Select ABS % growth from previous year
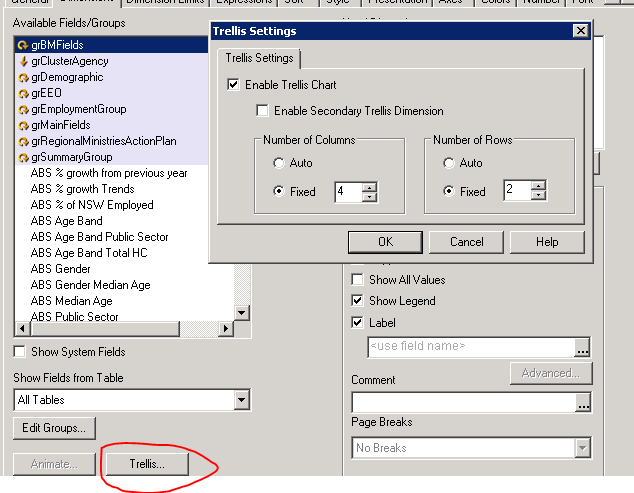This screenshot has width=634, height=493. click(112, 173)
